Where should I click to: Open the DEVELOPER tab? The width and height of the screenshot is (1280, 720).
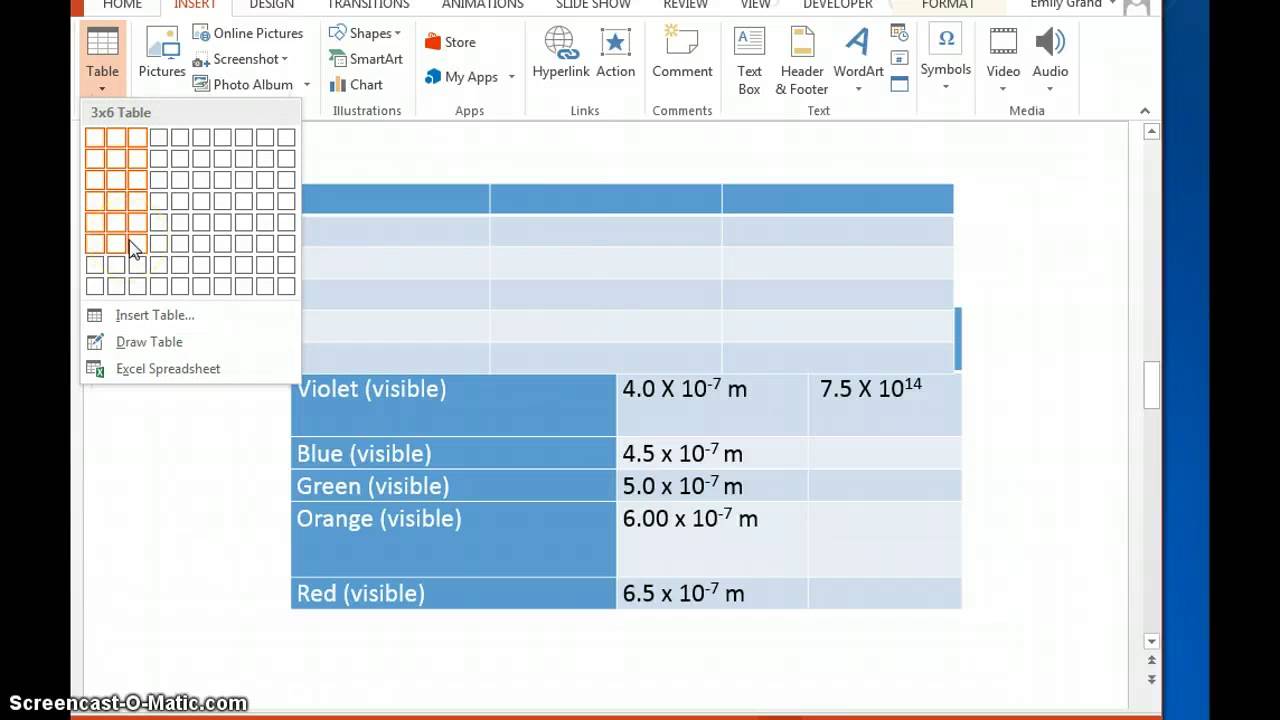click(x=839, y=5)
